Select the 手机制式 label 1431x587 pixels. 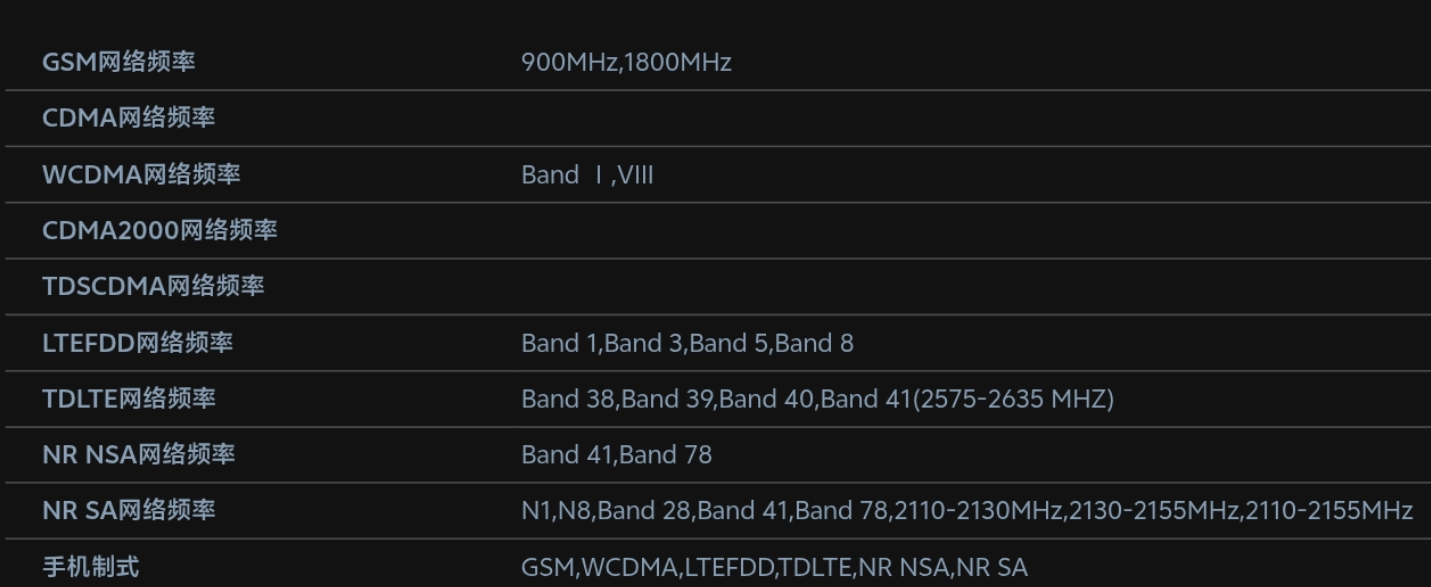(91, 567)
